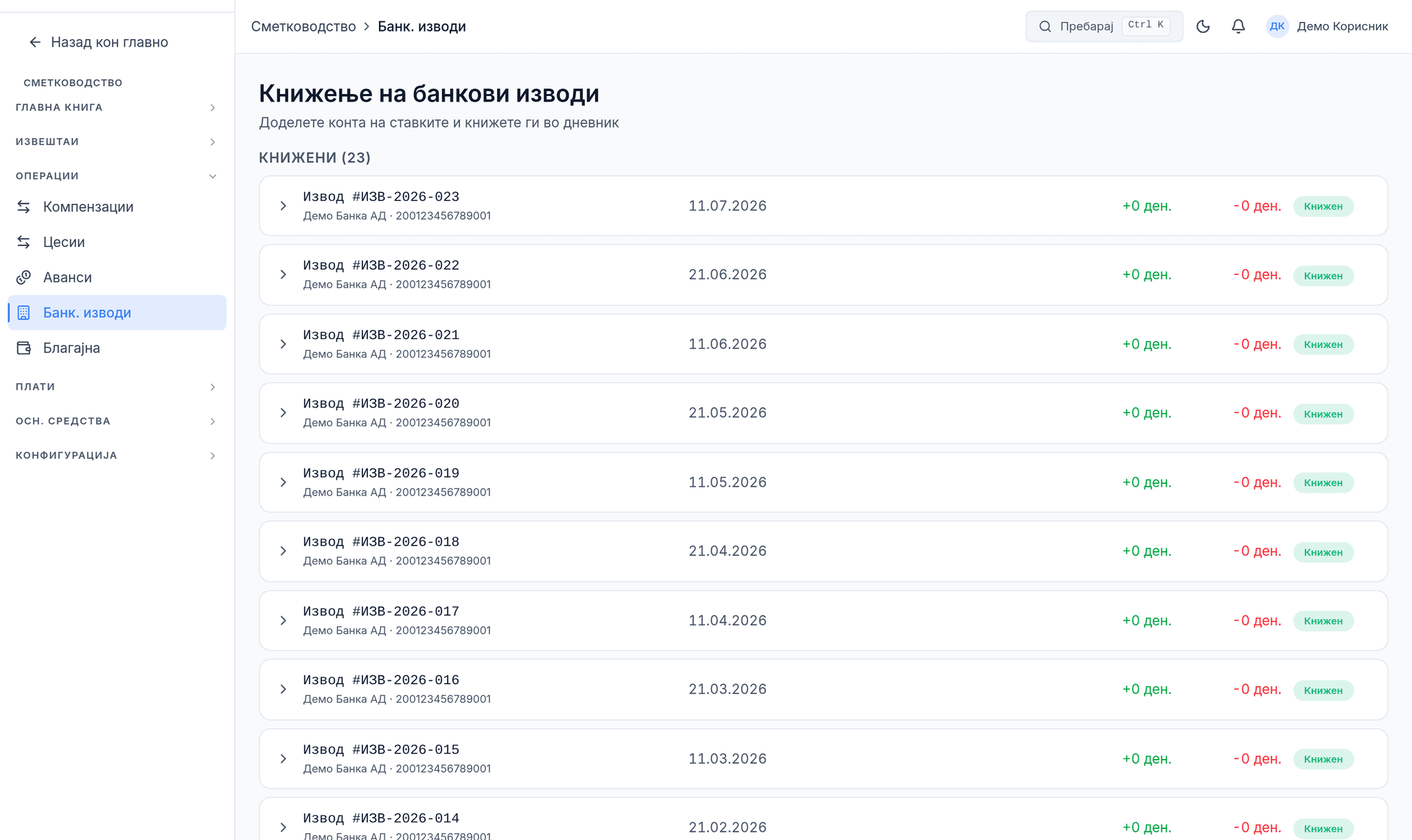
Task: Open the Пребарај search field
Action: click(x=1104, y=27)
